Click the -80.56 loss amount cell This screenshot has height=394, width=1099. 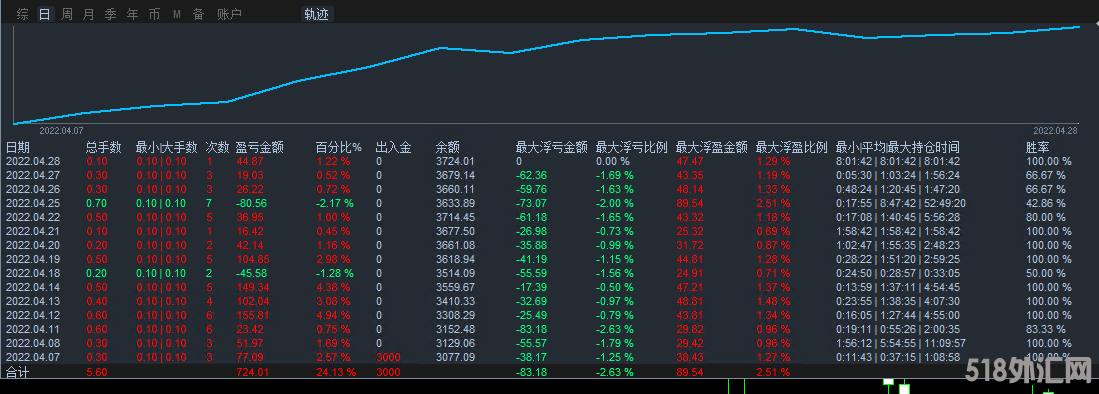coord(252,203)
